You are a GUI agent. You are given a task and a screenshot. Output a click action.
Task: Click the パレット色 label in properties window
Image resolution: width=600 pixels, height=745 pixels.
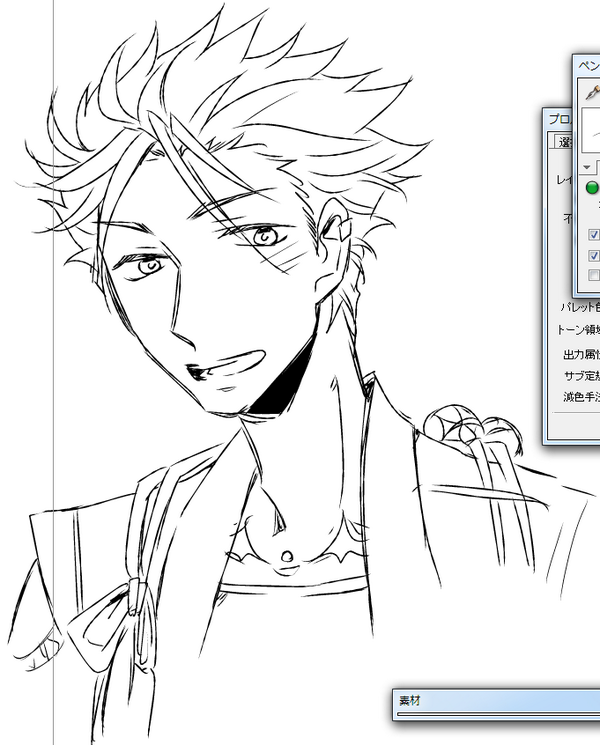pos(580,307)
